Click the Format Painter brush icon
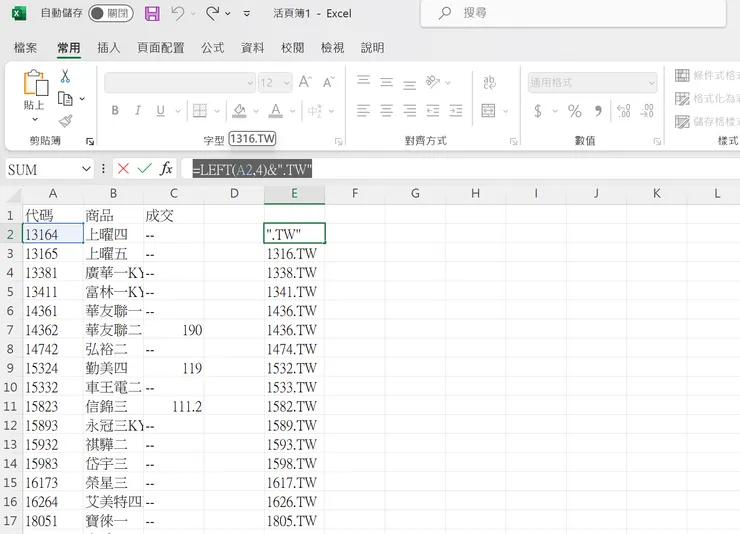This screenshot has height=534, width=740. (x=65, y=120)
